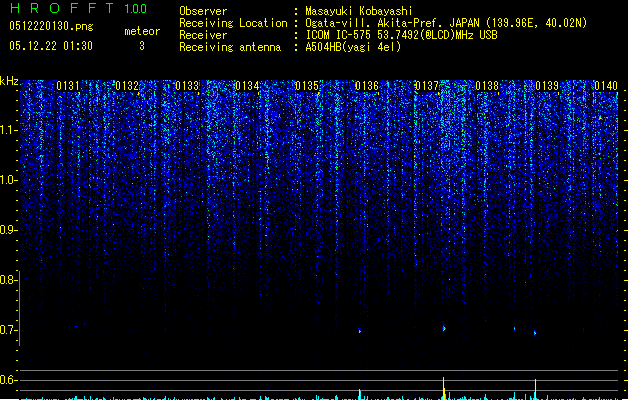Click the 0.9 frequency axis label
This screenshot has height=400, width=629.
(x=8, y=230)
